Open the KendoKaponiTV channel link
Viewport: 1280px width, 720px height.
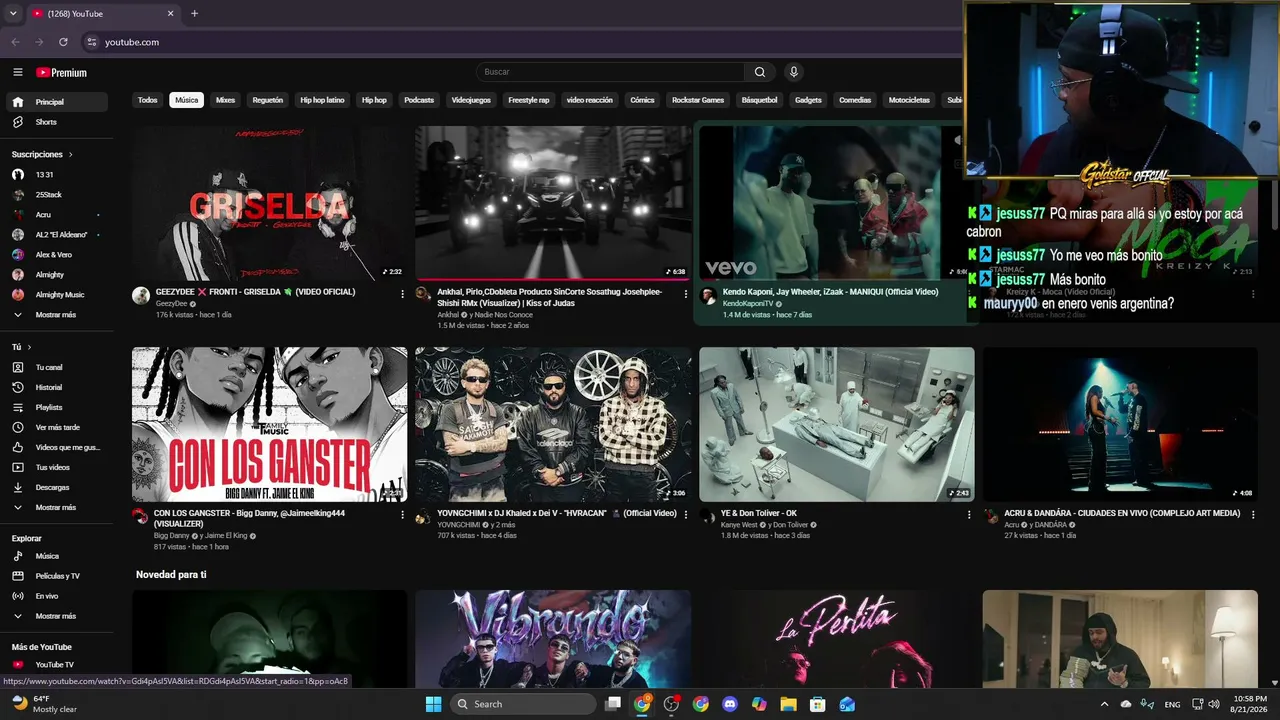(x=748, y=303)
